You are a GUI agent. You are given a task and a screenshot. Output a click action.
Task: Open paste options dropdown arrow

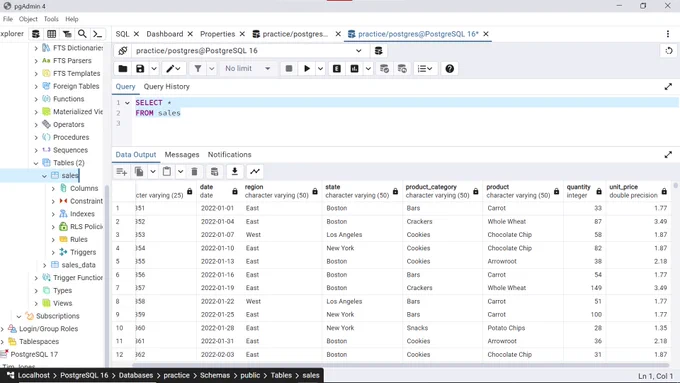tap(180, 172)
